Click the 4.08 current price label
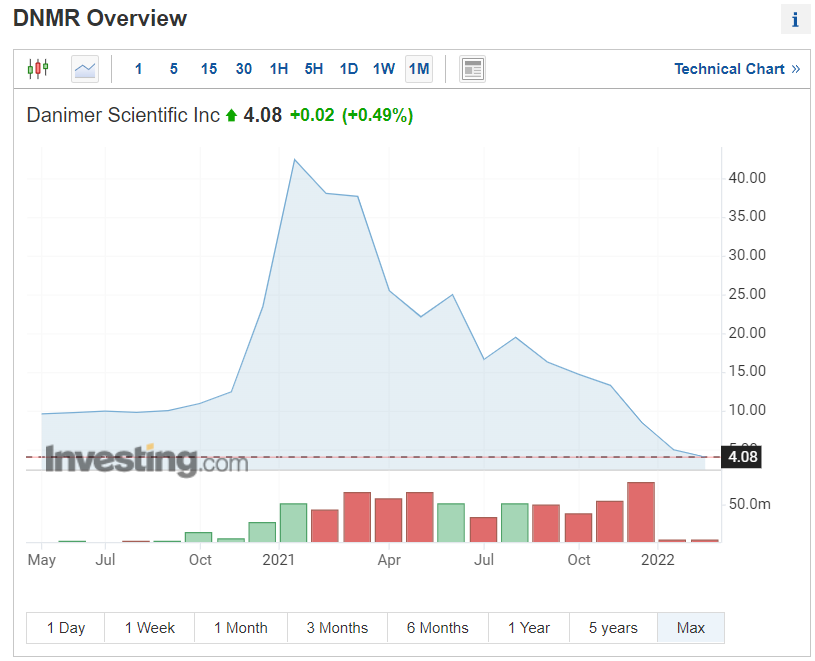815x661 pixels. click(x=742, y=457)
